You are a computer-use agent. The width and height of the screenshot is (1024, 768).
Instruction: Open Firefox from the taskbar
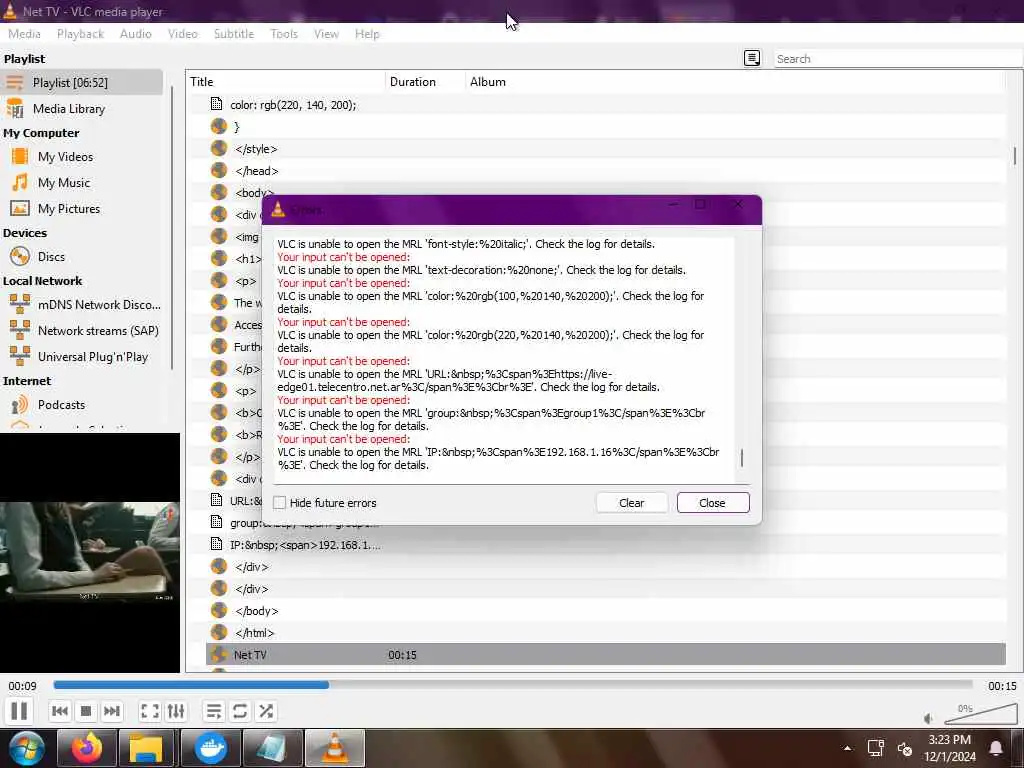(87, 748)
